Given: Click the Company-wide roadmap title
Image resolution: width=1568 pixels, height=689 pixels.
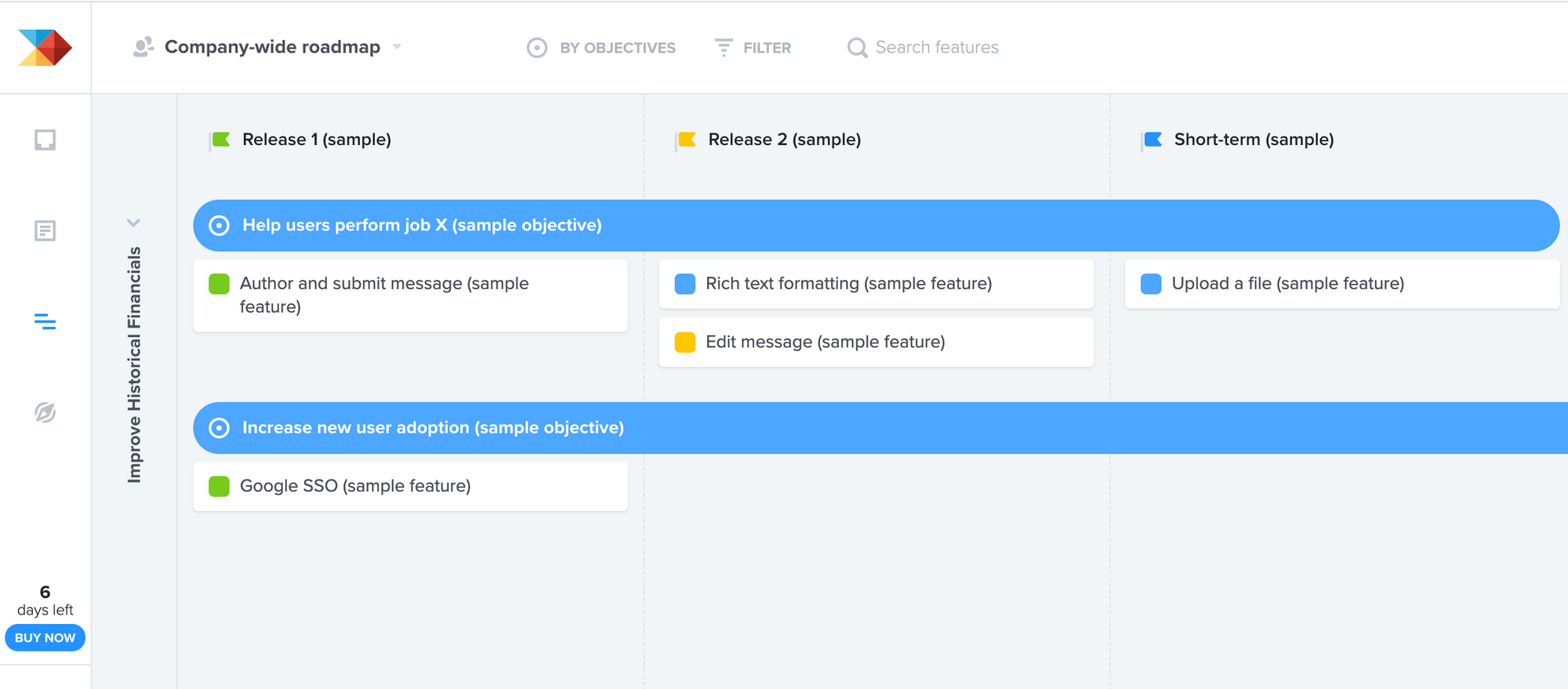Looking at the screenshot, I should pyautogui.click(x=272, y=47).
